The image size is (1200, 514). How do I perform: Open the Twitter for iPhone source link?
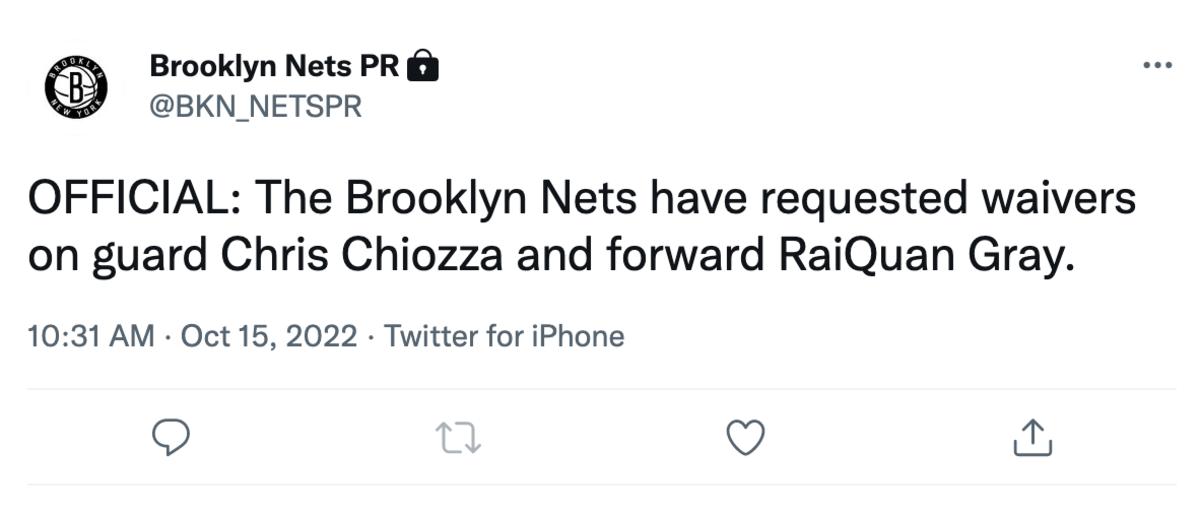click(x=504, y=336)
